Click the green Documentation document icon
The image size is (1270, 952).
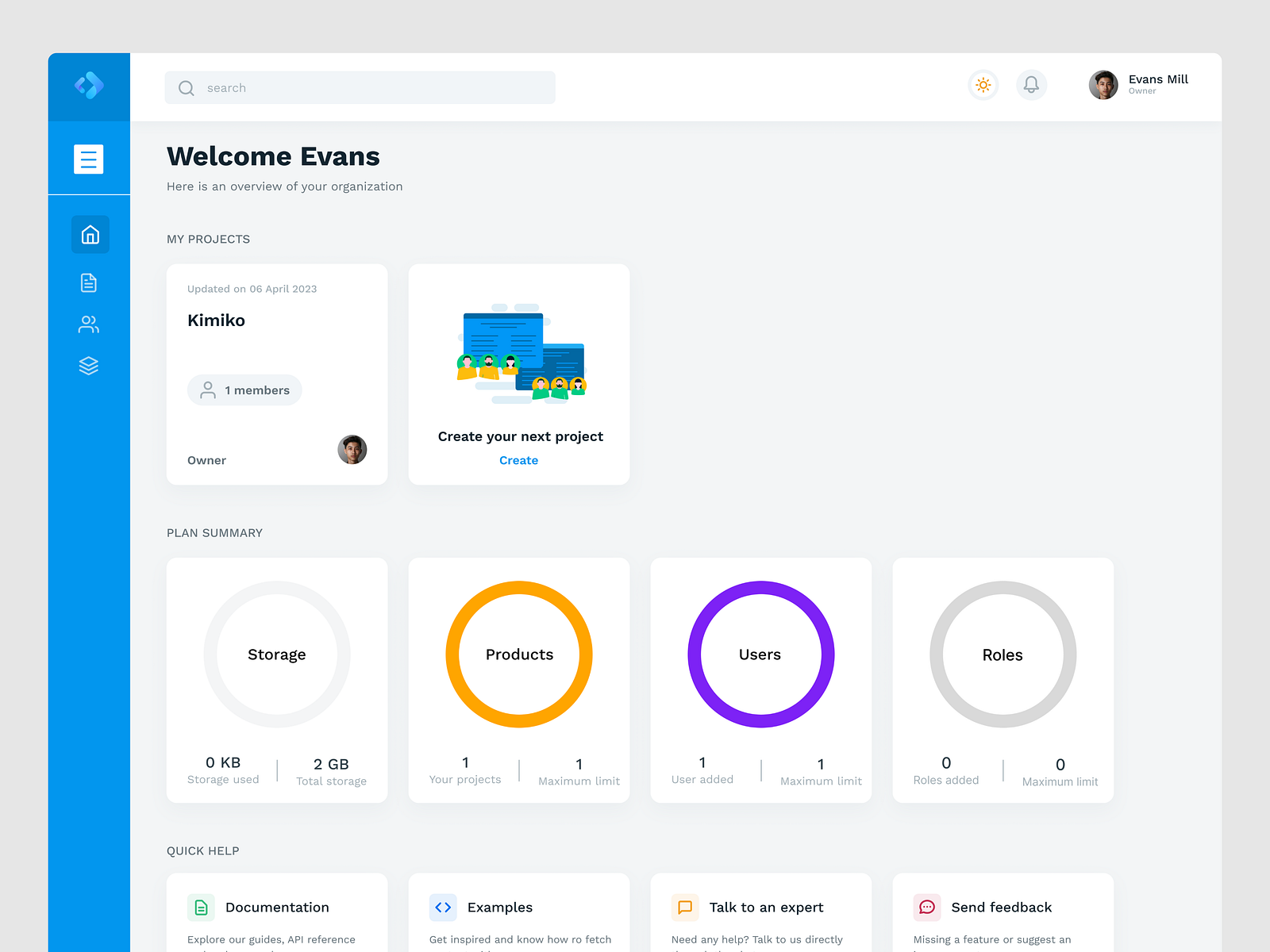pyautogui.click(x=201, y=907)
